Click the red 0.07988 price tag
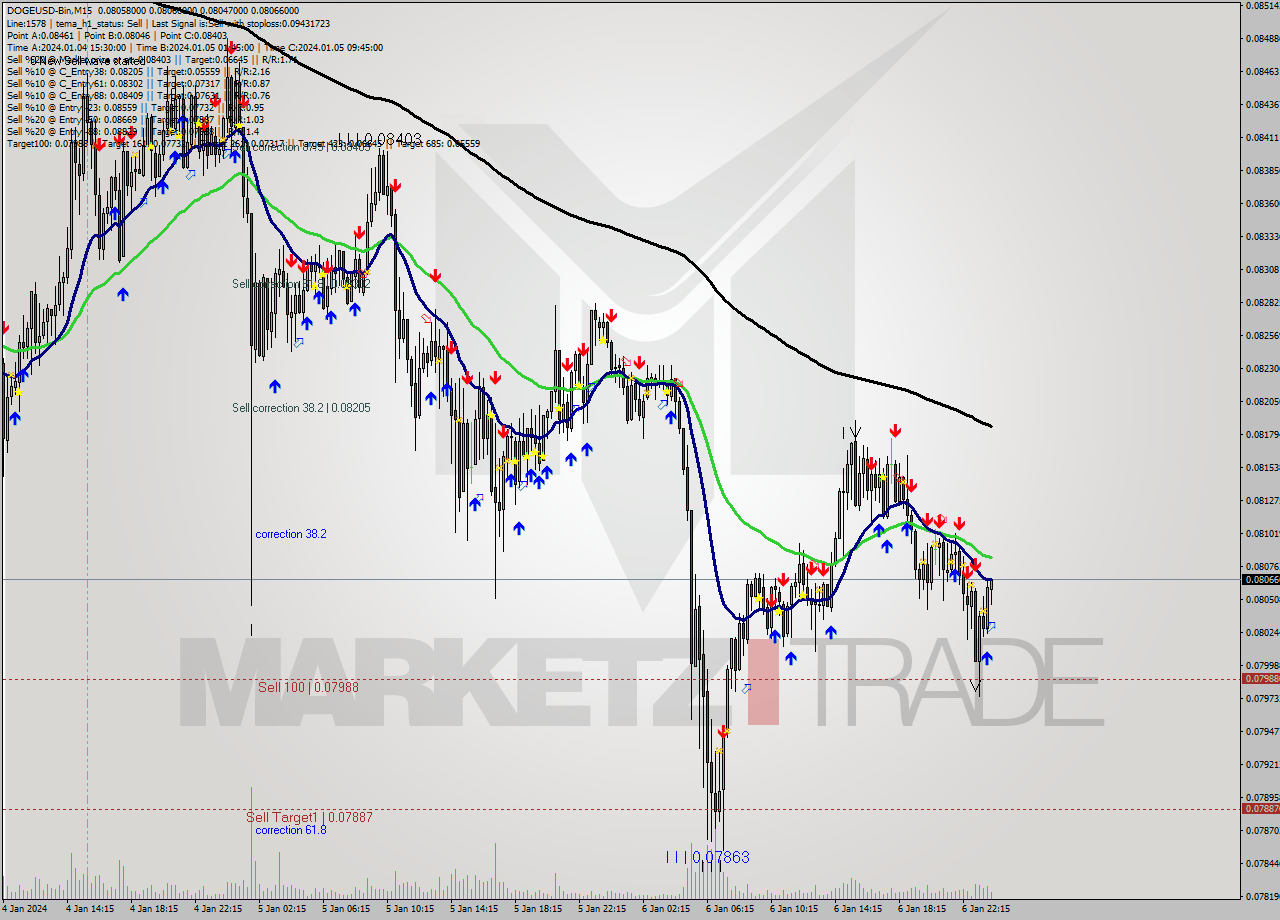This screenshot has height=920, width=1280. pyautogui.click(x=1259, y=678)
